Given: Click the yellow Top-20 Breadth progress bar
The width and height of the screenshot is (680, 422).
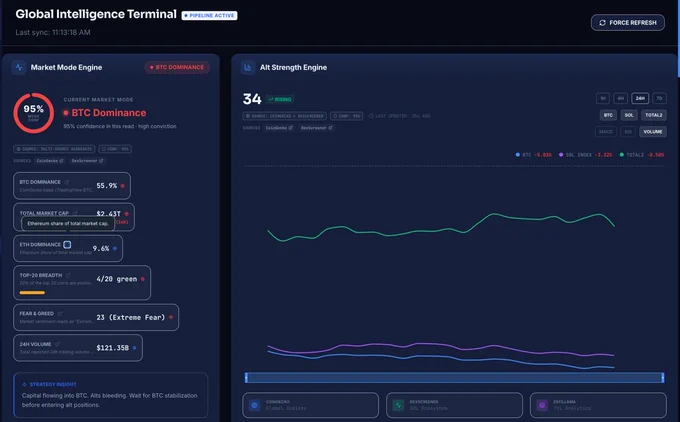Looking at the screenshot, I should [32, 293].
